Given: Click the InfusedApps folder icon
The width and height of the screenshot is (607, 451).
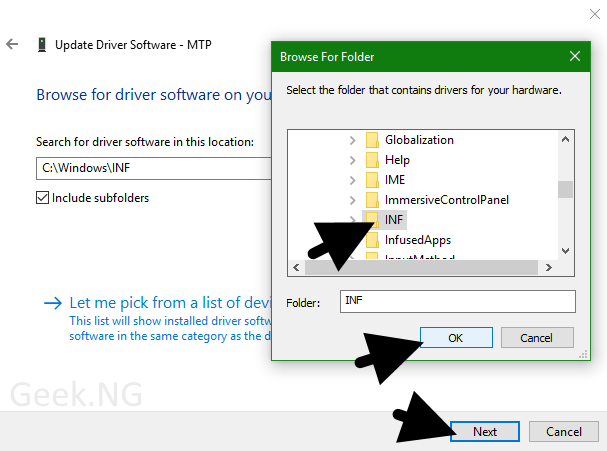Looking at the screenshot, I should pos(372,240).
